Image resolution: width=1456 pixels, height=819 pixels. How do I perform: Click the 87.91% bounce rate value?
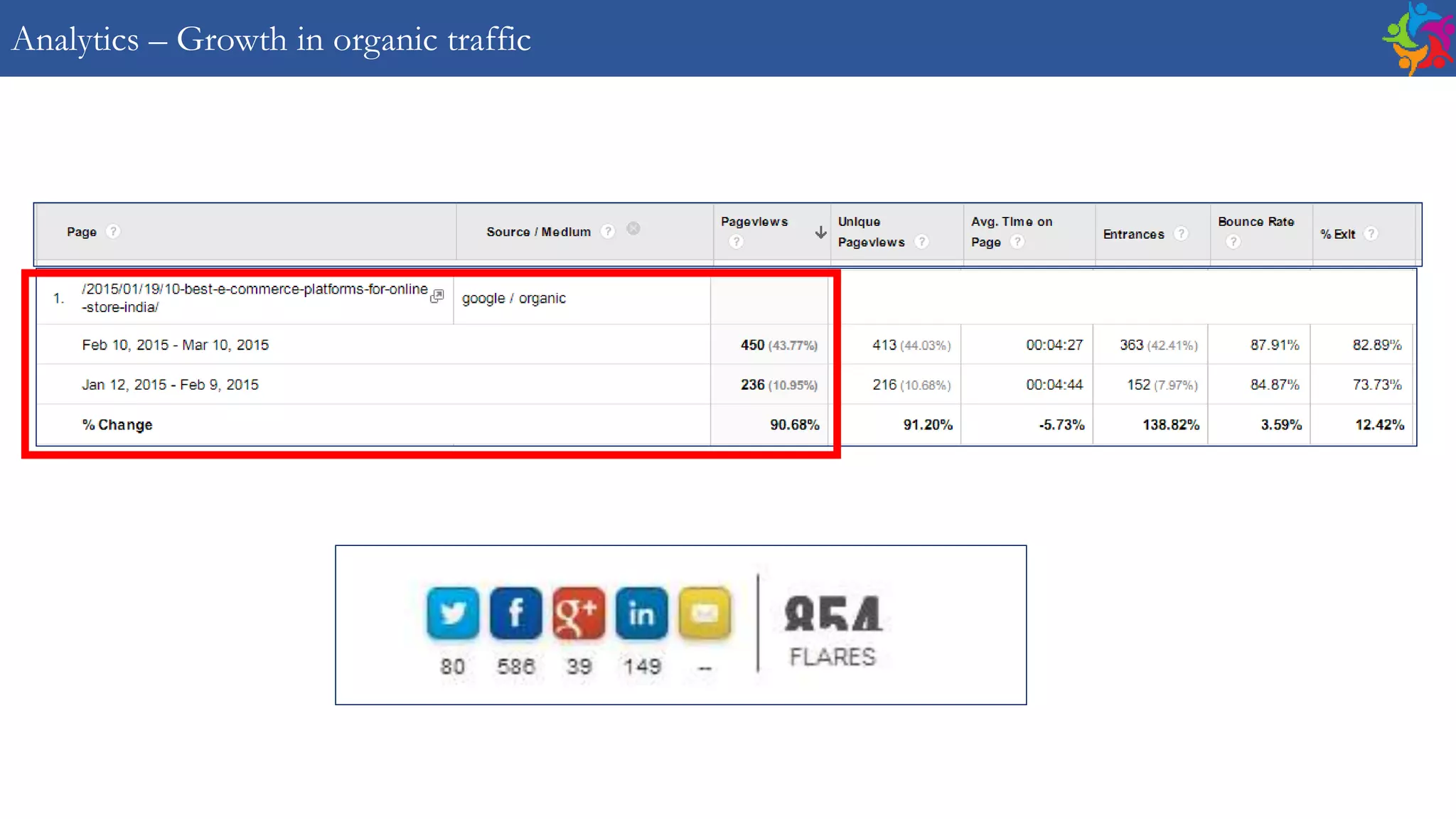(1275, 345)
